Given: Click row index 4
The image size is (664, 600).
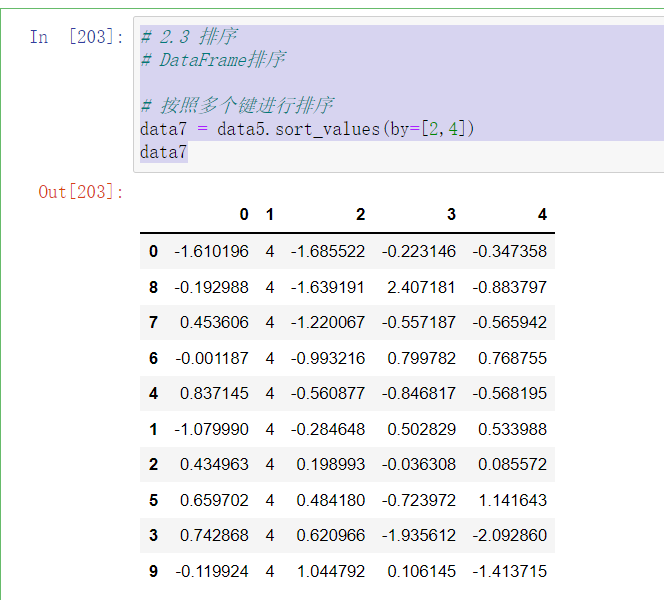Looking at the screenshot, I should [x=153, y=393].
